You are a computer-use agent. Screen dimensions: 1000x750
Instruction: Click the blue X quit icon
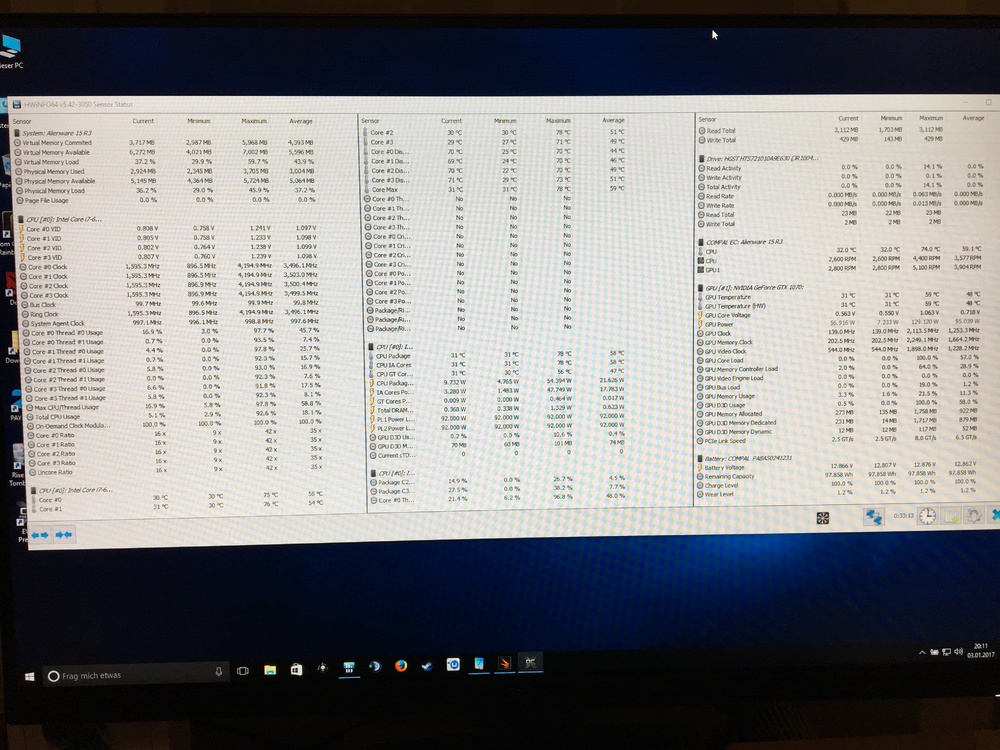tap(994, 516)
